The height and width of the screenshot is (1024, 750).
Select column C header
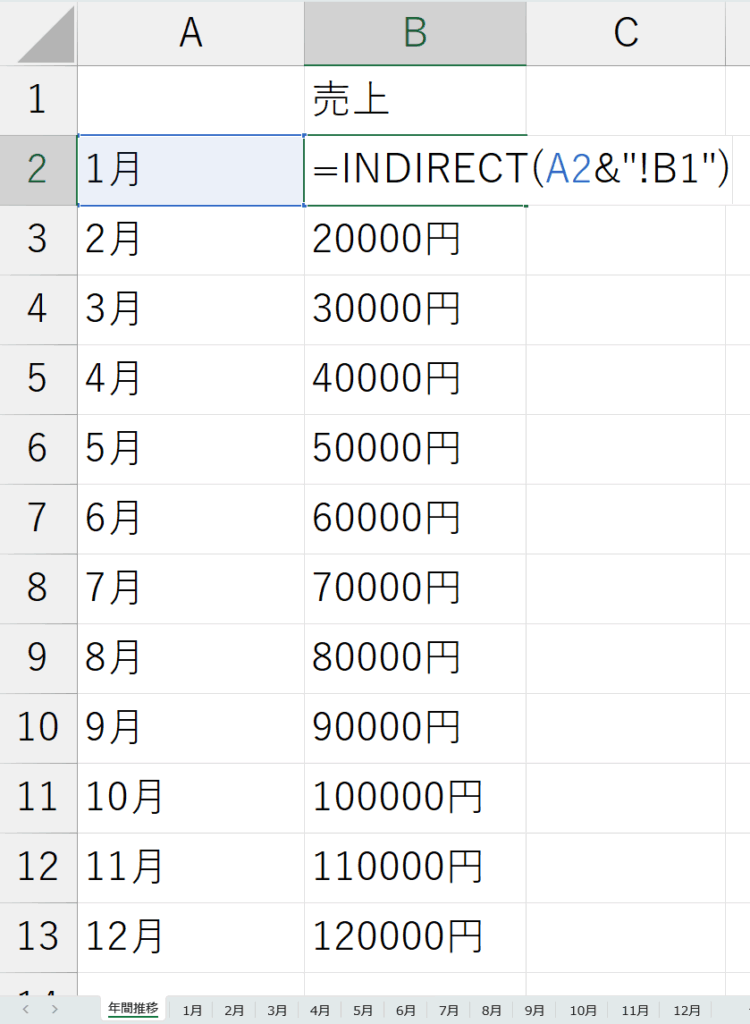[625, 33]
